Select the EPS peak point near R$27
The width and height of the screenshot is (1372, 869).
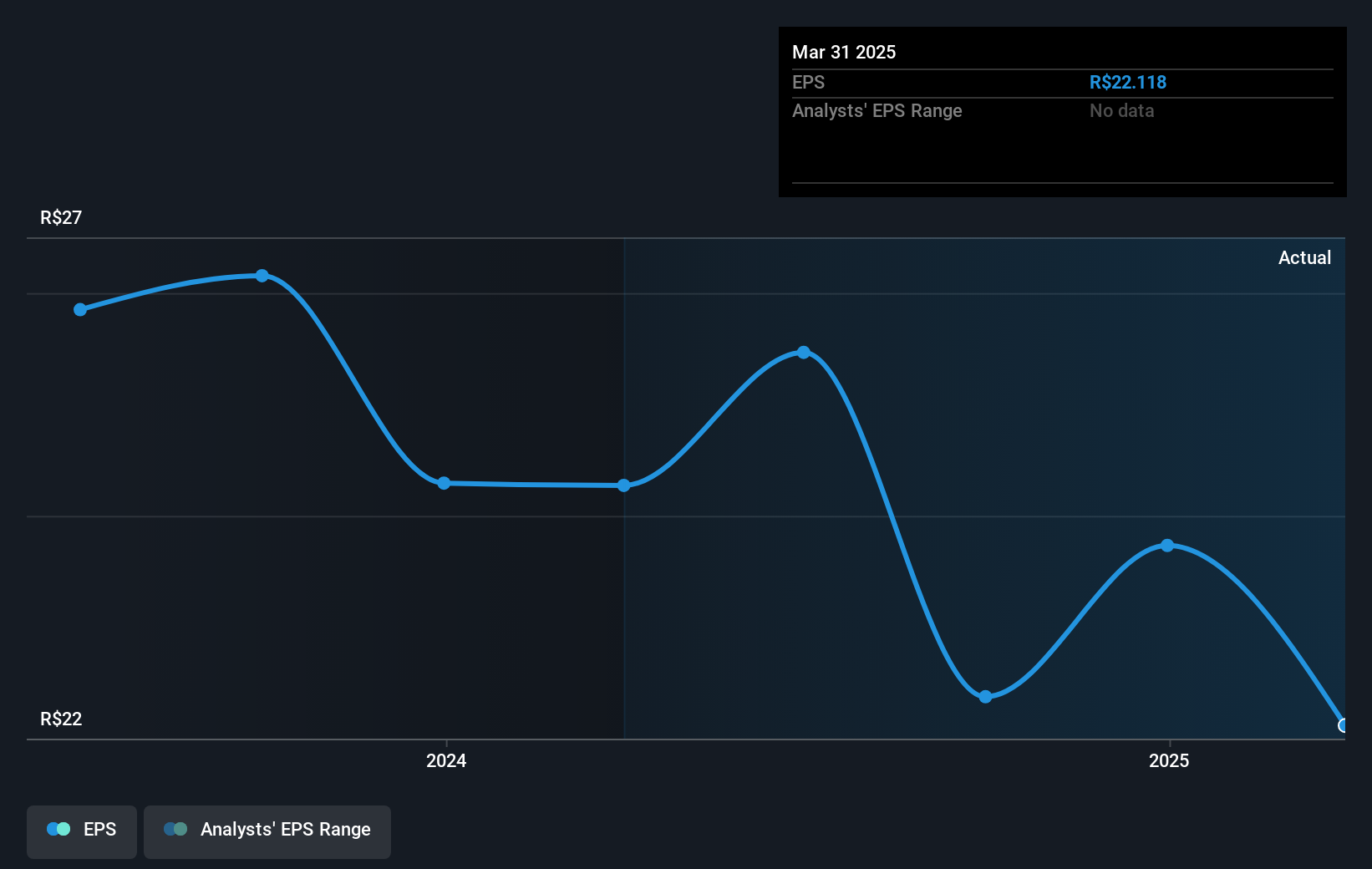pyautogui.click(x=262, y=276)
